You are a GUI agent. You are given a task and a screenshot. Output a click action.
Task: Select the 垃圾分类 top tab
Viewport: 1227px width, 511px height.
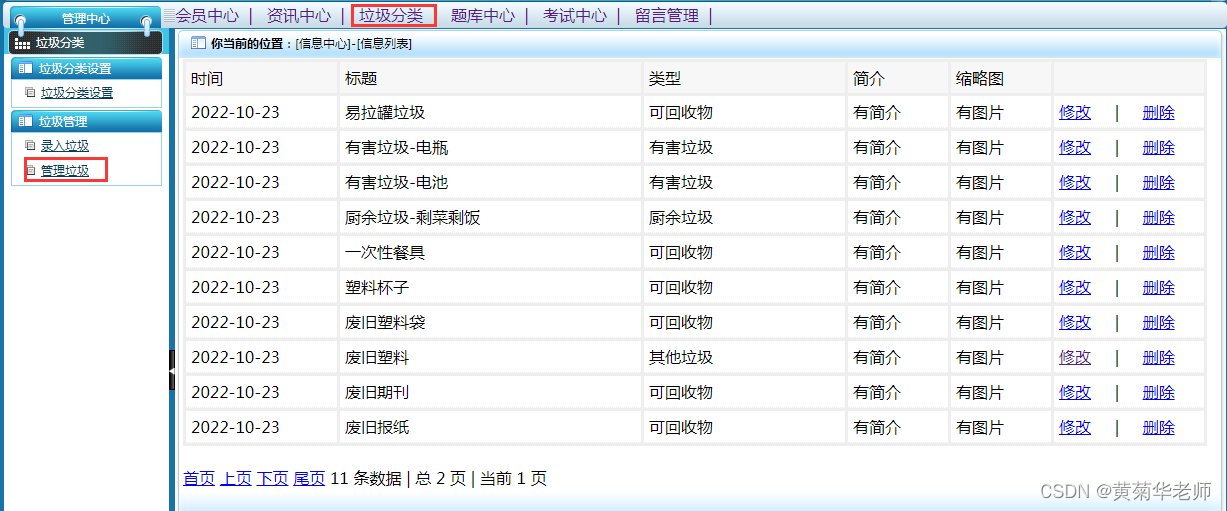[x=391, y=15]
